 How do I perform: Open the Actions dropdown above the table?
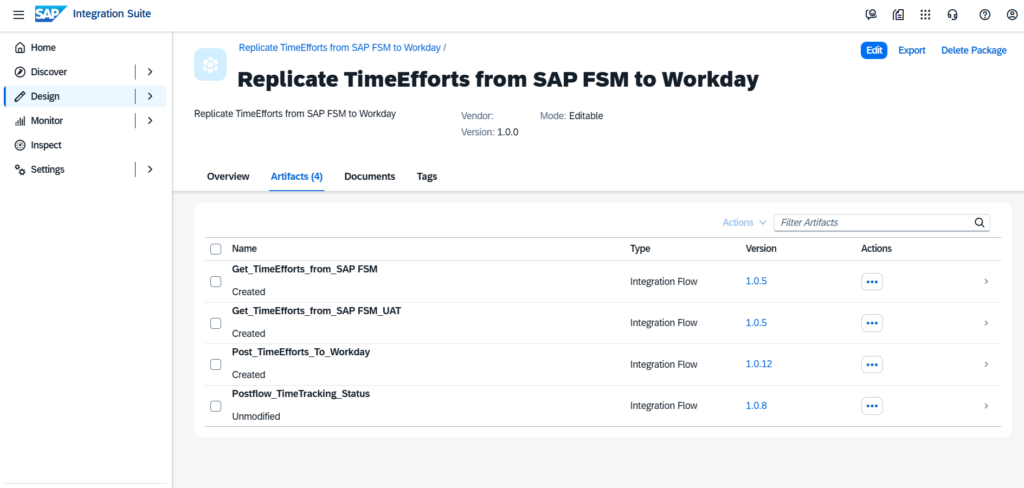[x=744, y=222]
